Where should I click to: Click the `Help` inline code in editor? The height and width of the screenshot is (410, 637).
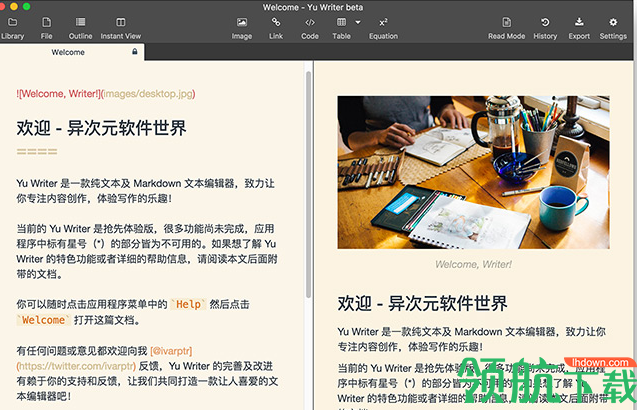coord(188,304)
